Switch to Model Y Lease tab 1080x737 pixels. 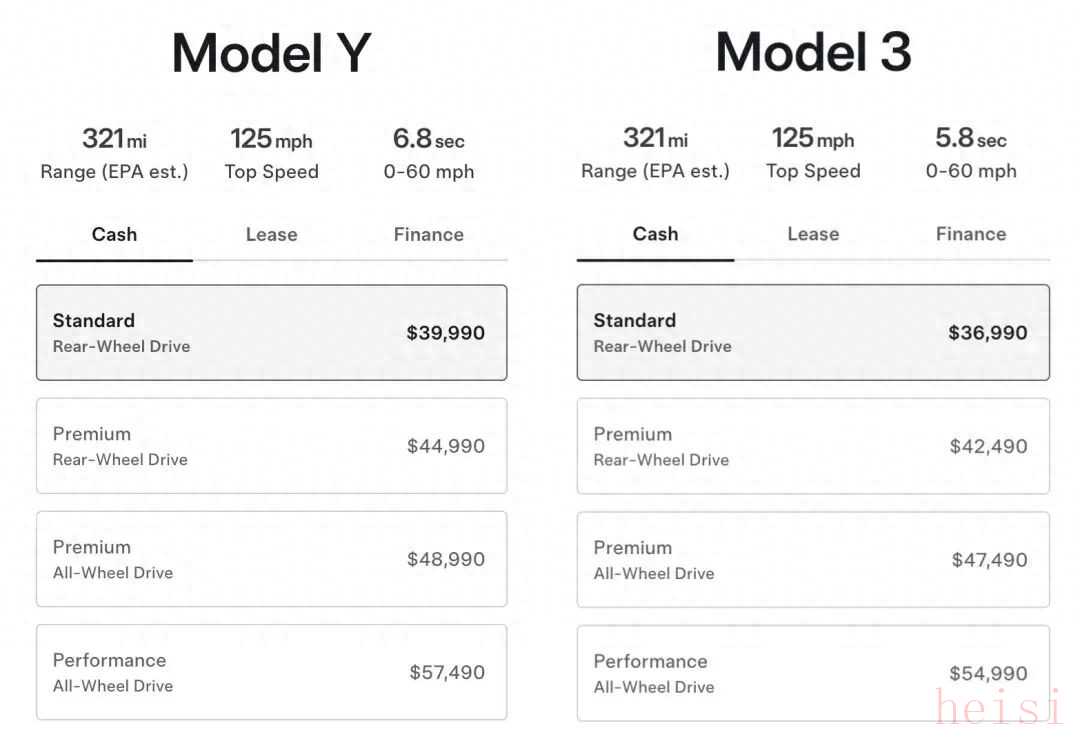(x=271, y=235)
